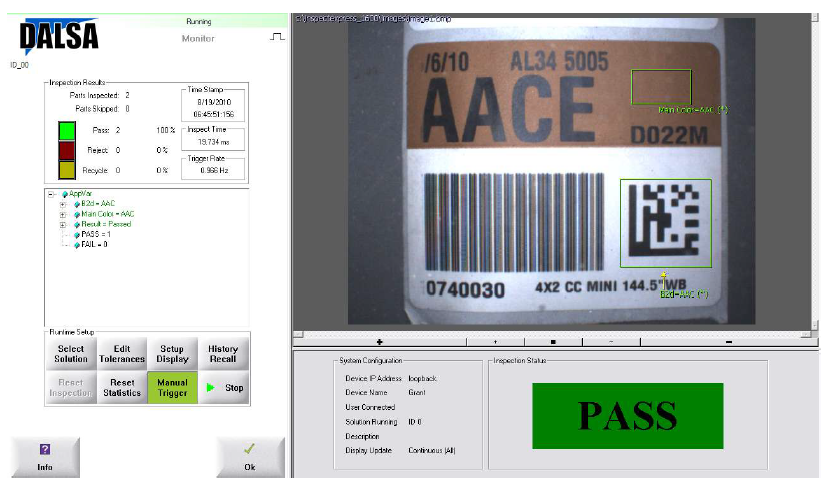Image resolution: width=825 pixels, height=495 pixels.
Task: Click the greyed Reset Inspection button
Action: [x=71, y=388]
